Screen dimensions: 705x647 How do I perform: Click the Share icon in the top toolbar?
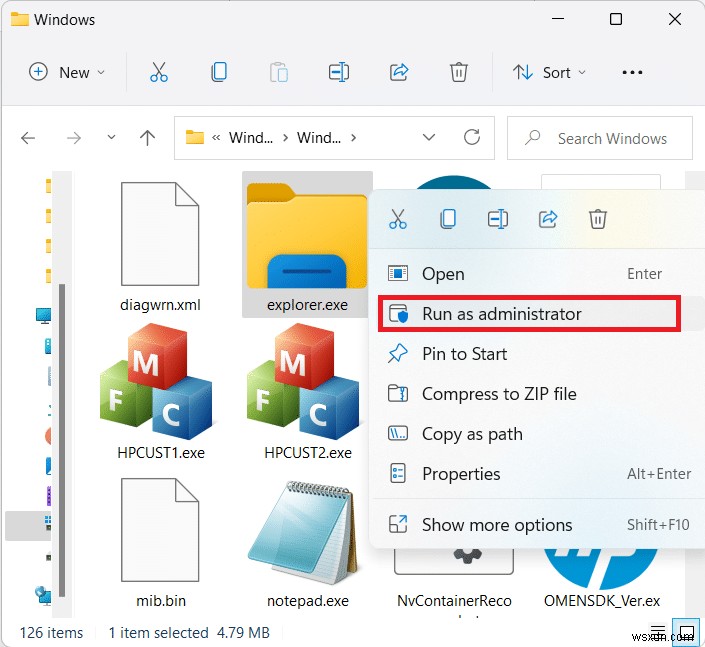399,72
